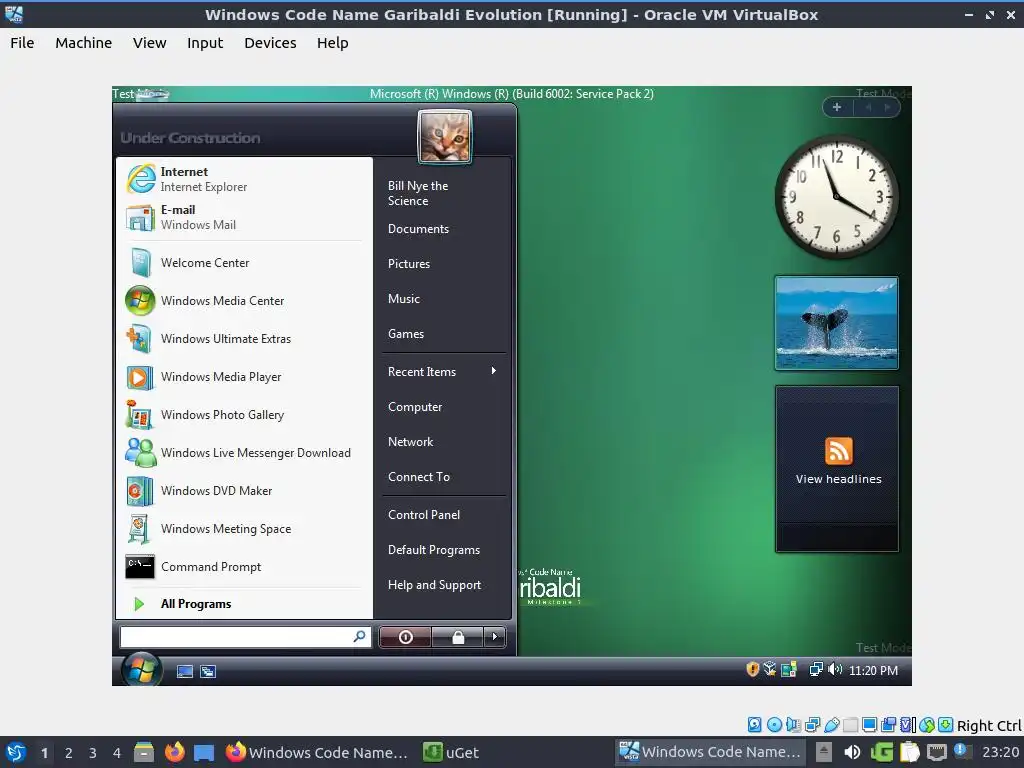Click the cat user account picture
1024x768 pixels.
point(445,136)
